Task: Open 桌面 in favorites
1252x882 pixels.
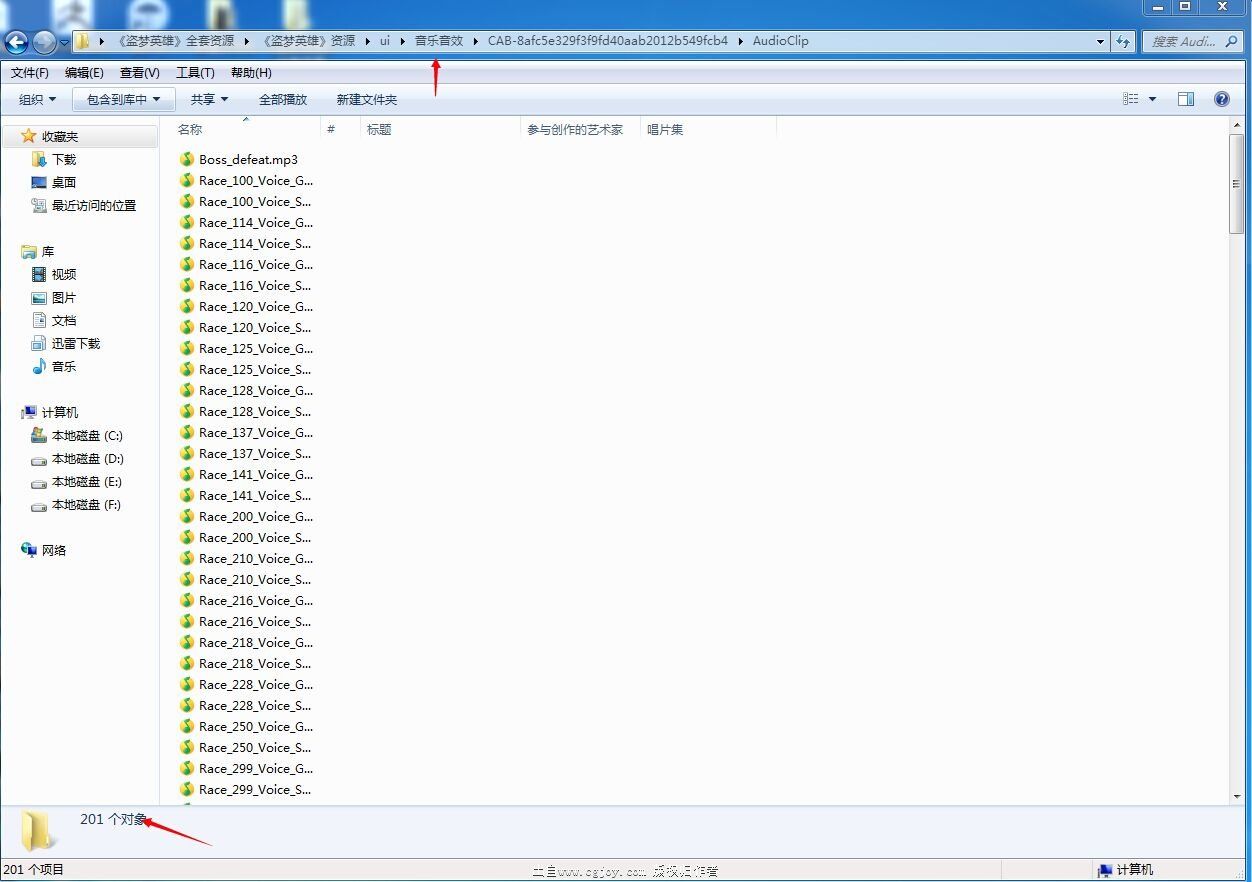Action: (x=64, y=182)
